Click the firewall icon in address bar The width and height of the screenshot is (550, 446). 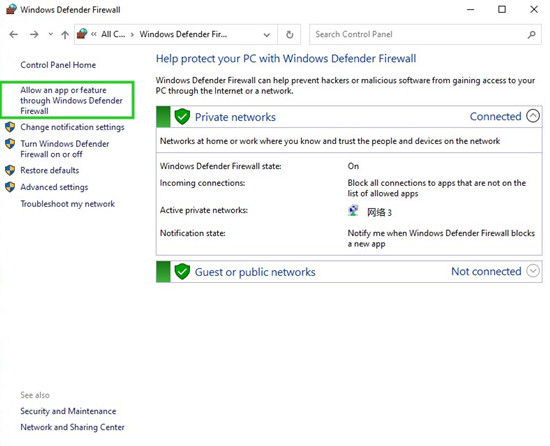pyautogui.click(x=82, y=34)
